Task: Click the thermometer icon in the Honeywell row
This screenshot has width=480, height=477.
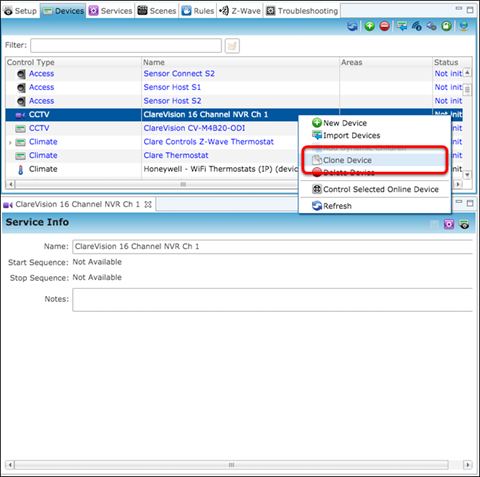Action: (21, 170)
